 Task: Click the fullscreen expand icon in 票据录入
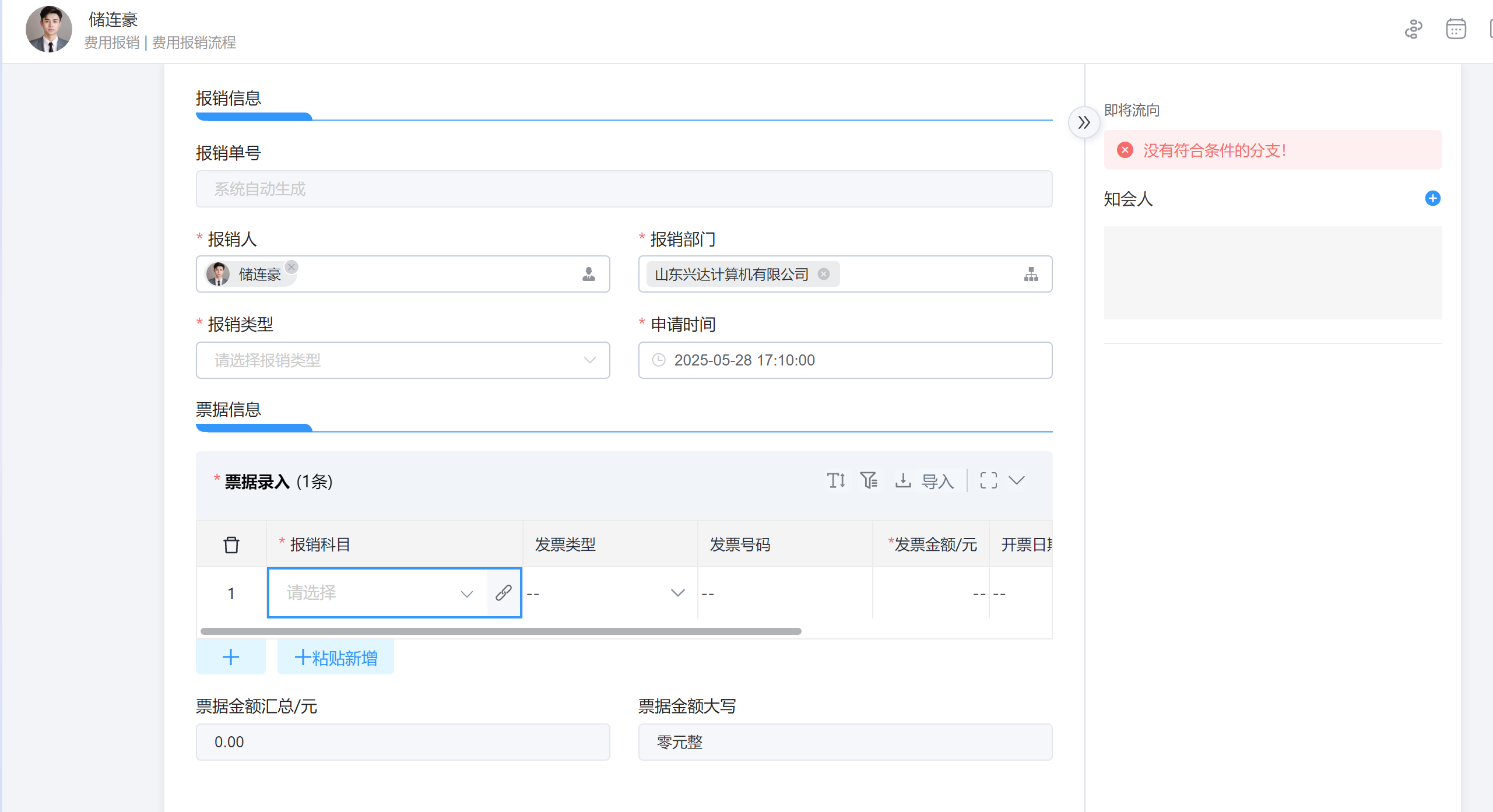tap(988, 480)
